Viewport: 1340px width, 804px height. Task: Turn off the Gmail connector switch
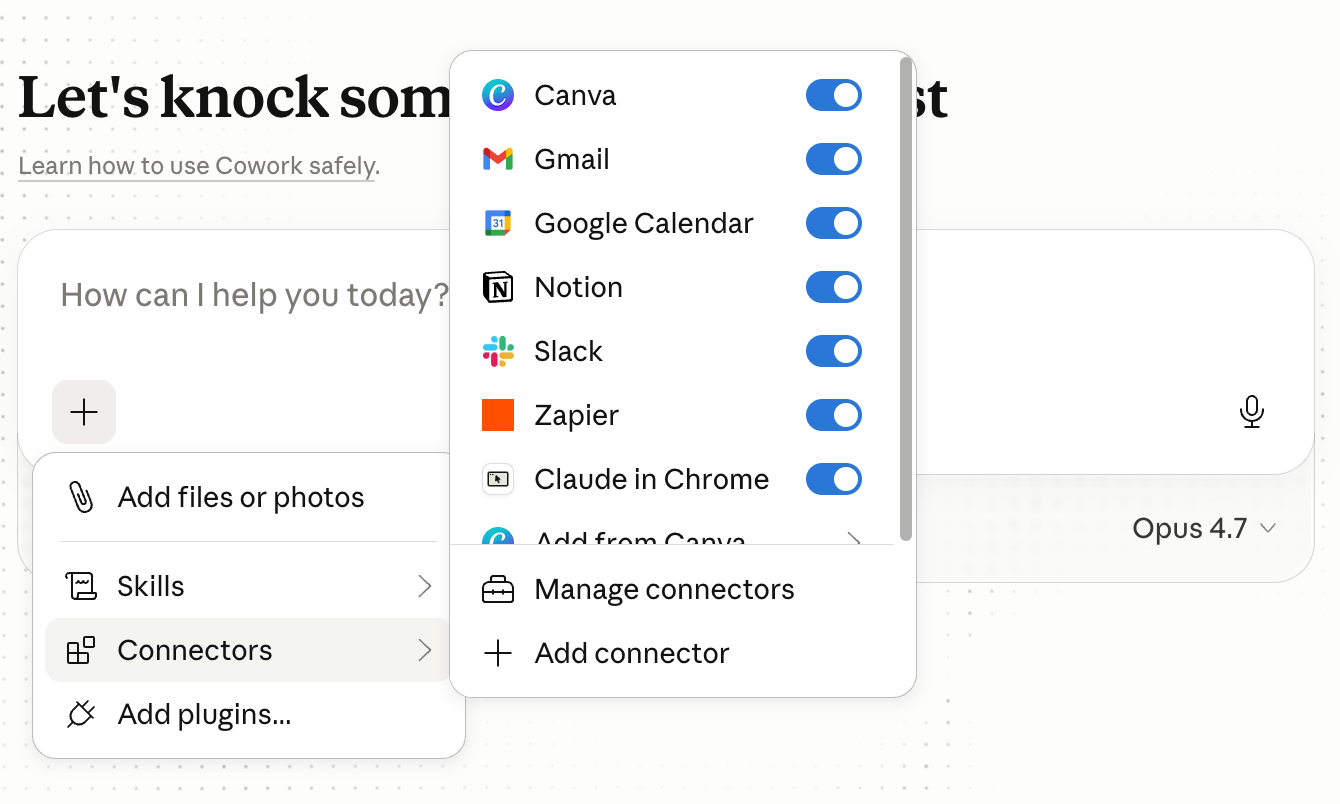(833, 159)
